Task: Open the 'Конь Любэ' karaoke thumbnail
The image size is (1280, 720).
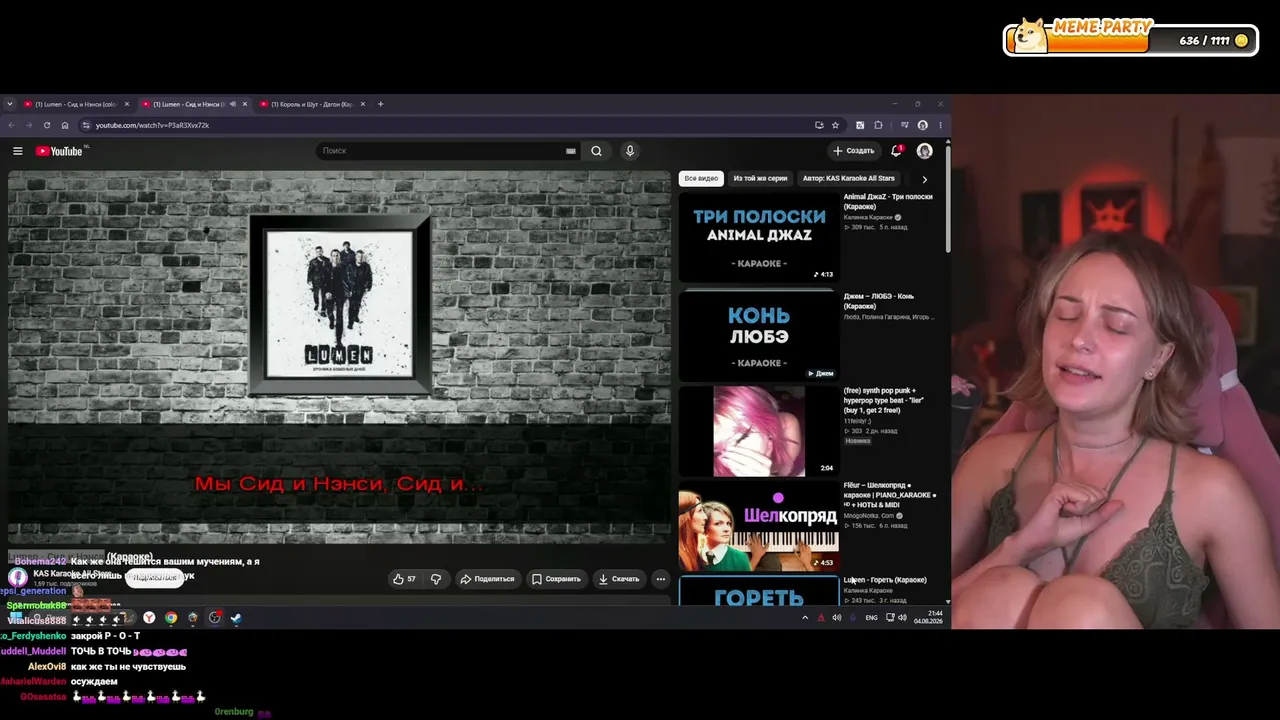Action: click(759, 336)
